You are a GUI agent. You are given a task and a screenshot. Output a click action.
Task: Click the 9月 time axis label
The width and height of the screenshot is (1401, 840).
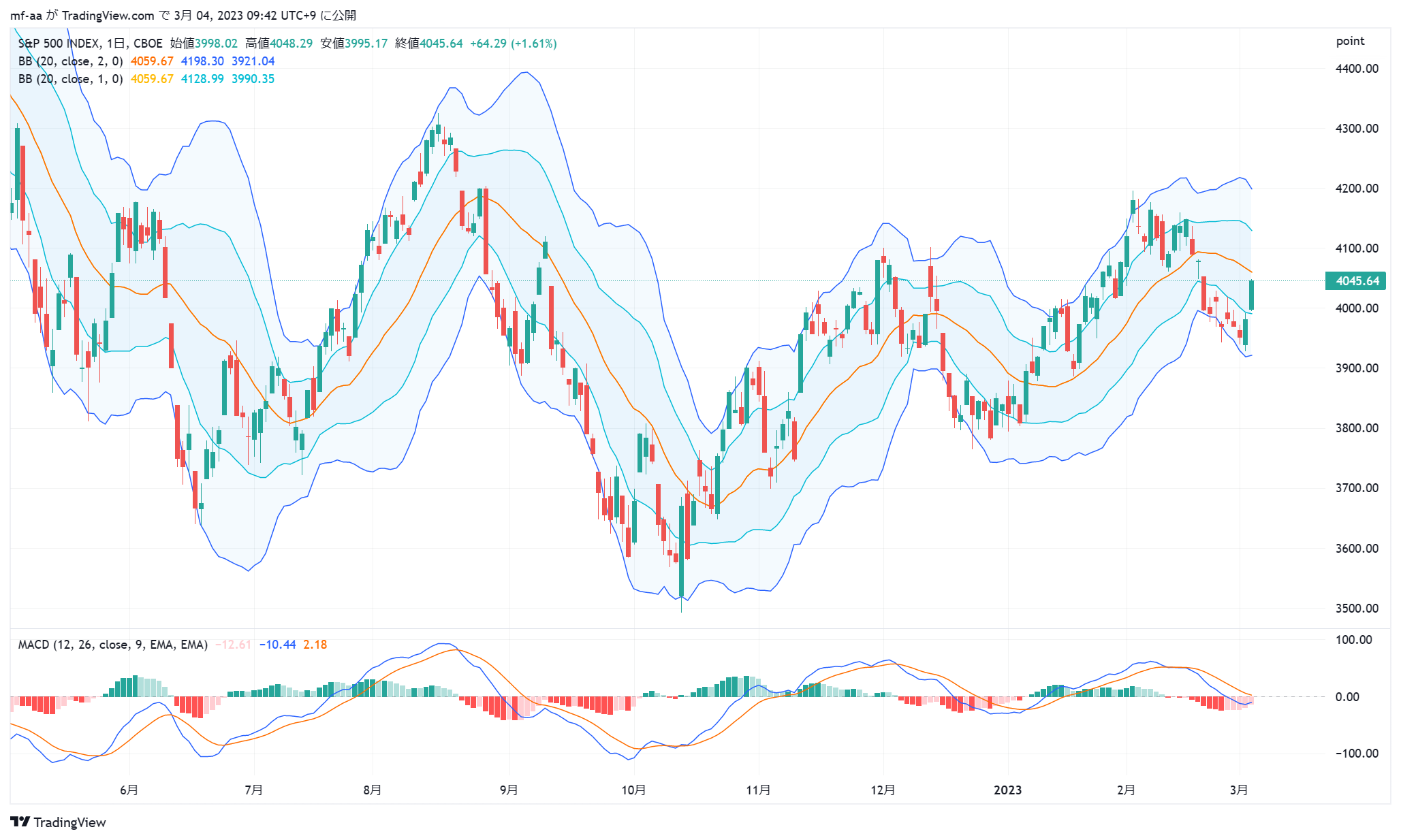tap(509, 790)
